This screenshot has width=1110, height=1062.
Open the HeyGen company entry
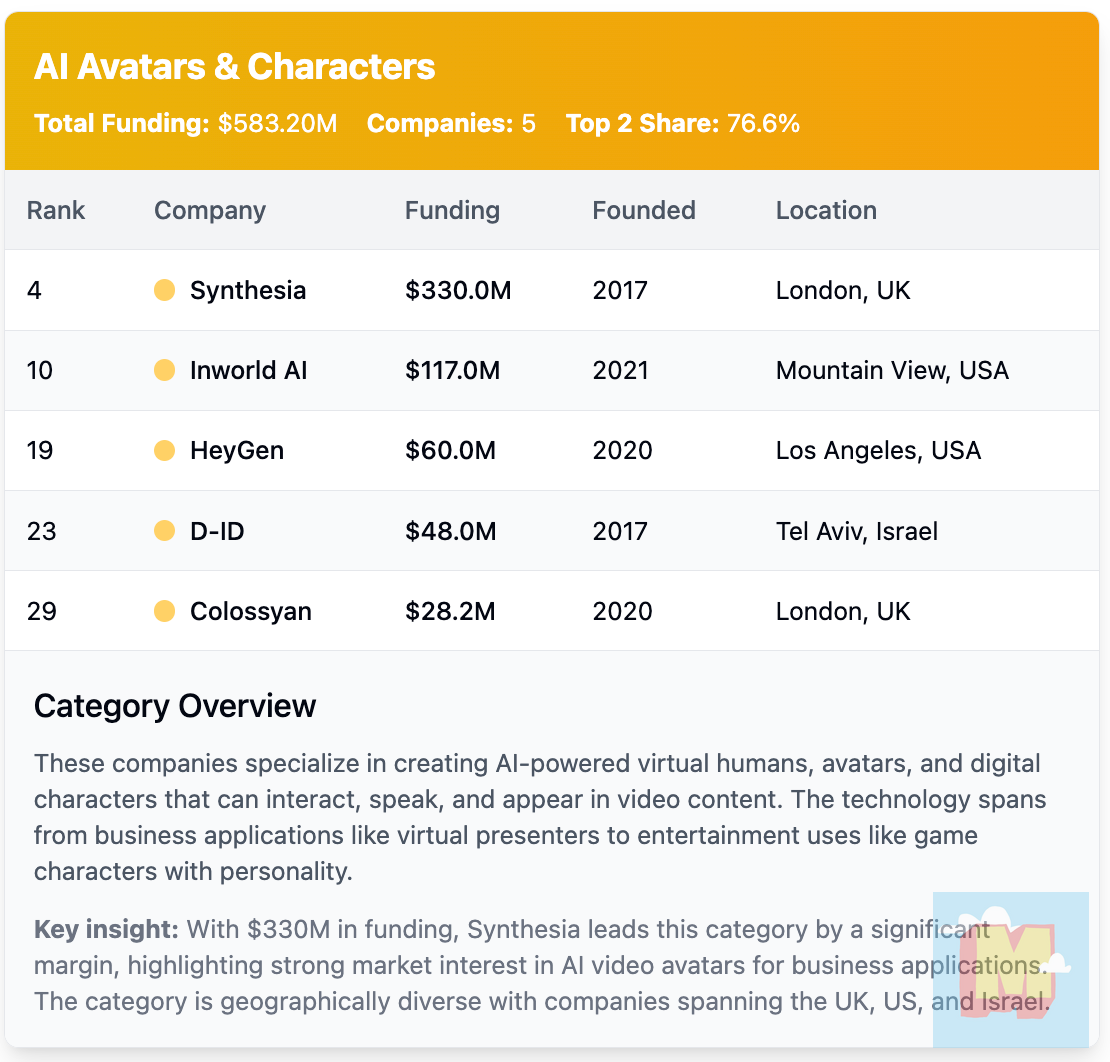tap(237, 450)
